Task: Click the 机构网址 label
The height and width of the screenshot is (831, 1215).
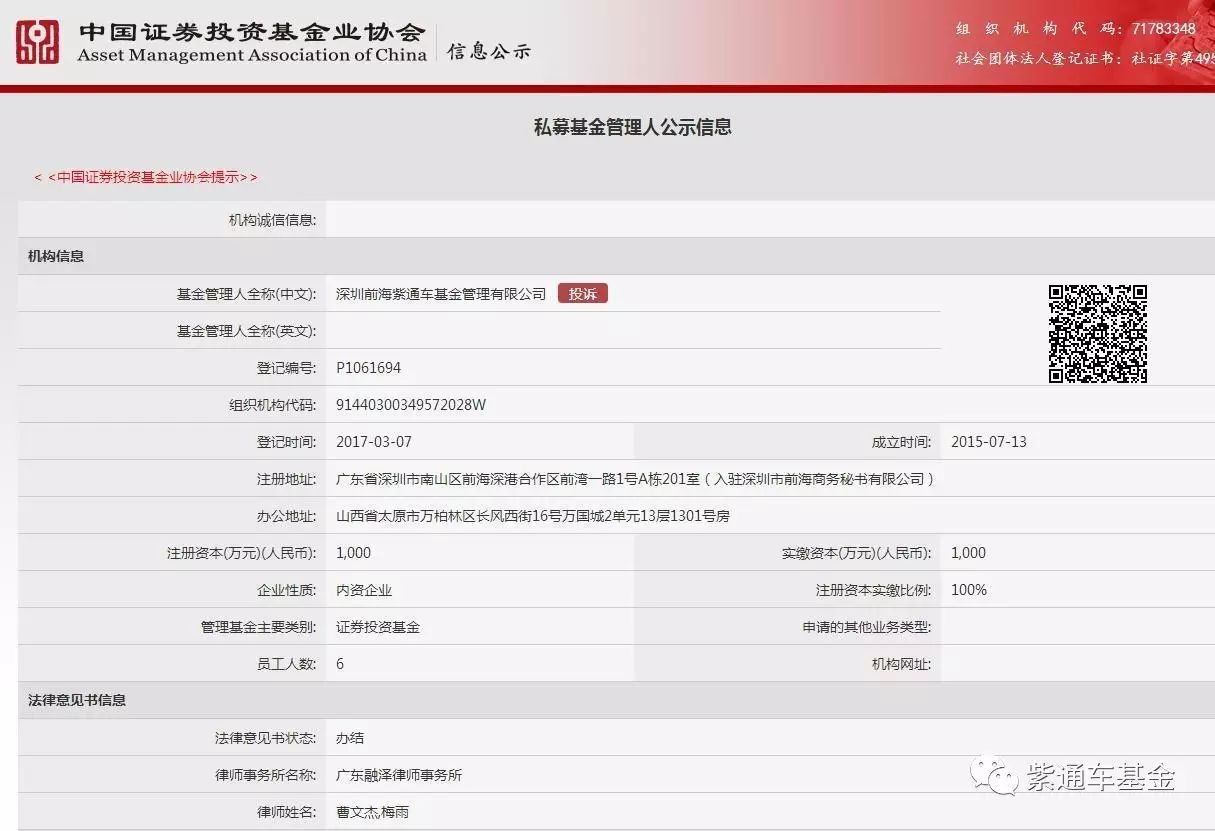Action: [901, 664]
